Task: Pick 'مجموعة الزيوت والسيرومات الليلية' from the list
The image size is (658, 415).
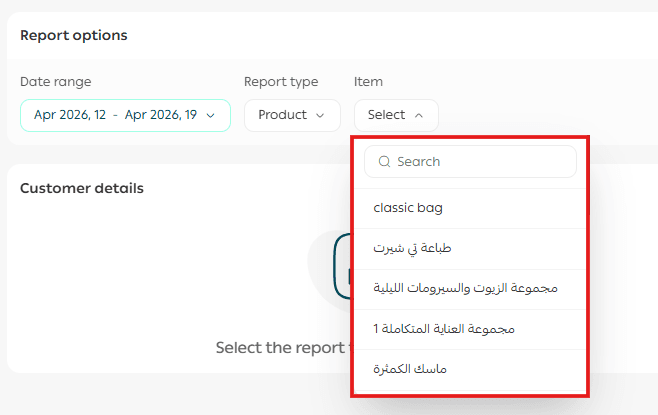Action: (465, 289)
